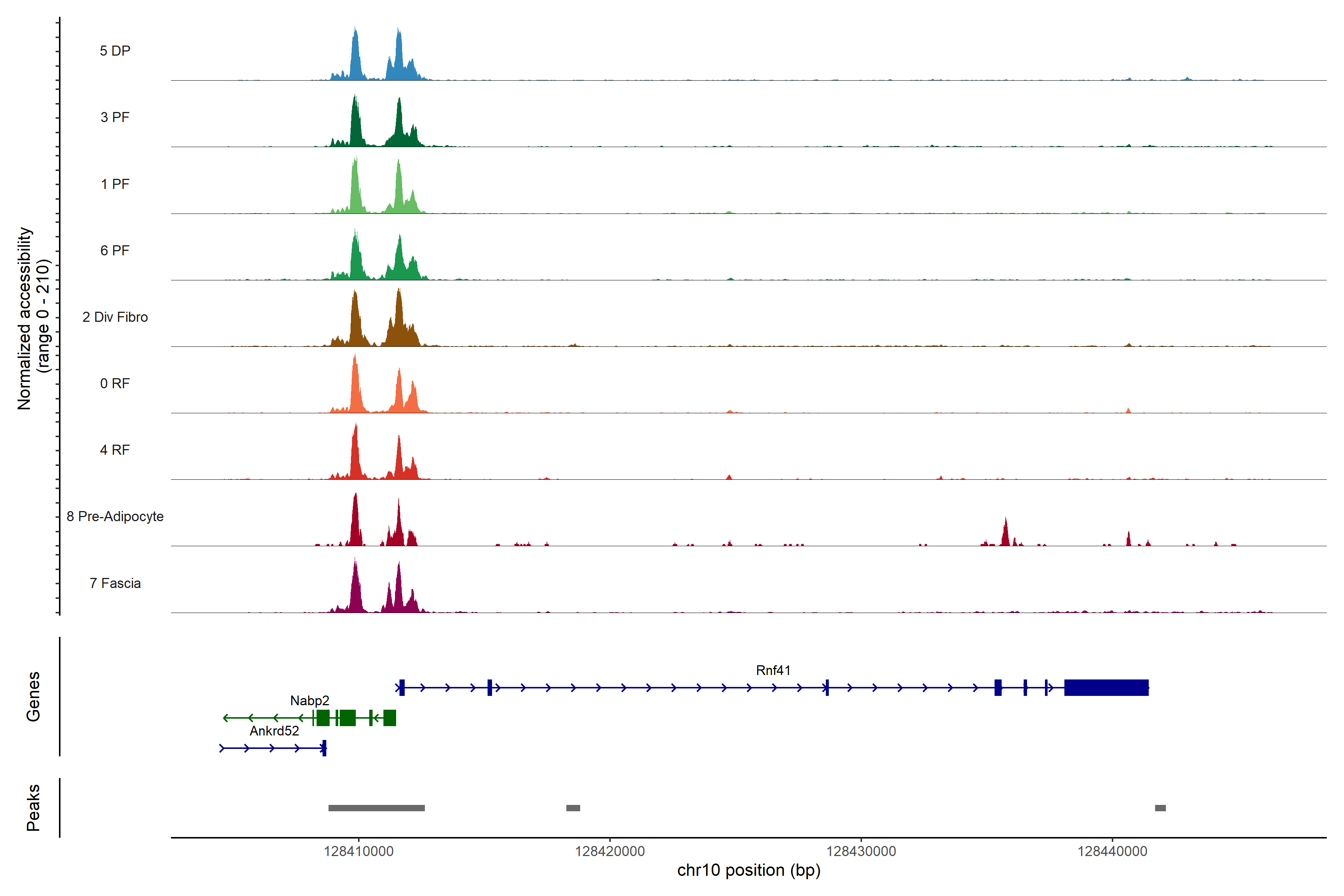1344x896 pixels.
Task: Click the 7 Fascia track label
Action: (x=115, y=584)
